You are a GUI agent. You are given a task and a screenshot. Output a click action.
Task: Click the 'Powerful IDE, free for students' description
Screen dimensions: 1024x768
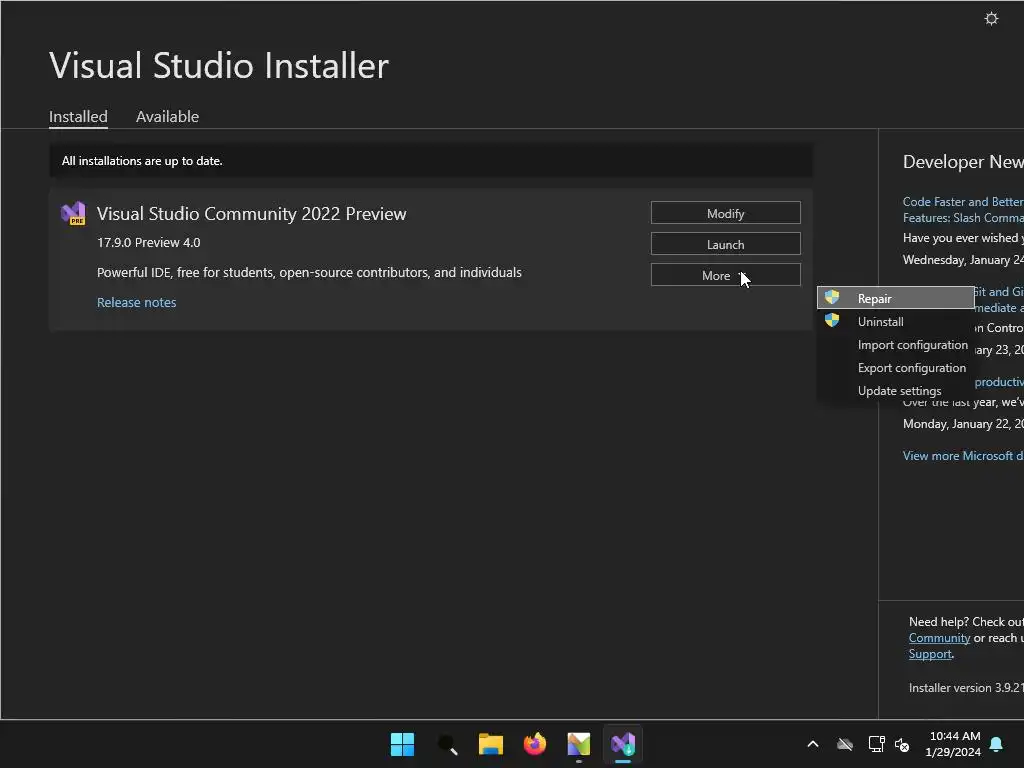(x=309, y=272)
